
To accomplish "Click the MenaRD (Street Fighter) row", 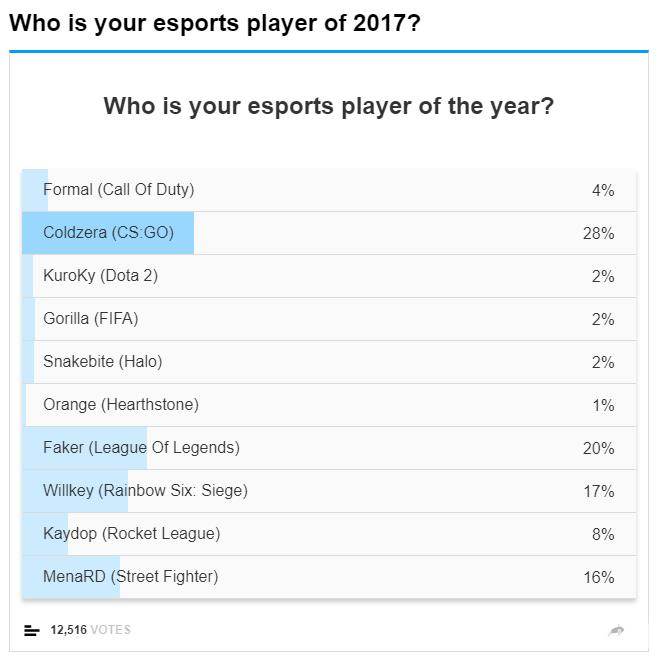I will click(x=130, y=577).
